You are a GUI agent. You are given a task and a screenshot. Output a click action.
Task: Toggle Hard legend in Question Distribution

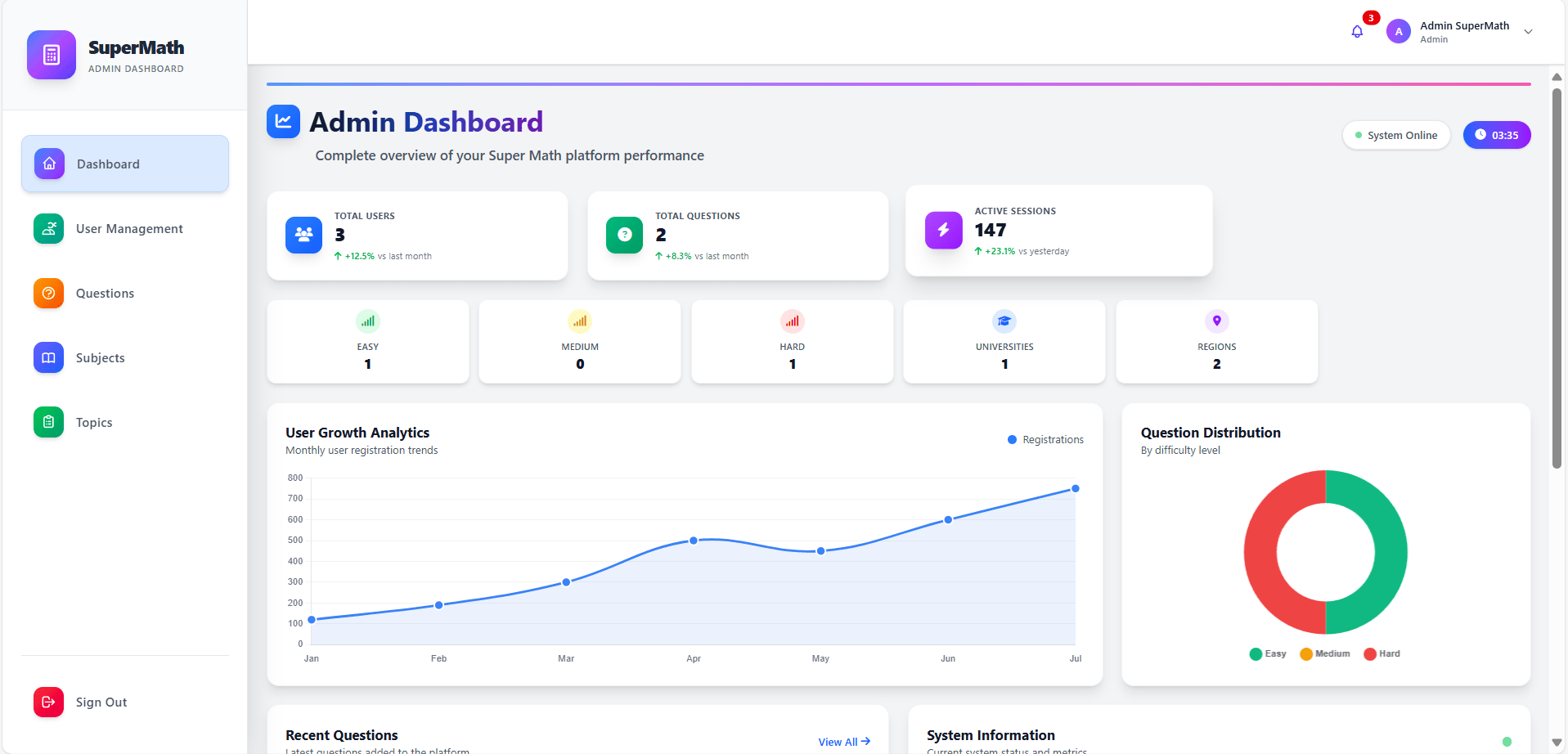coord(1382,653)
